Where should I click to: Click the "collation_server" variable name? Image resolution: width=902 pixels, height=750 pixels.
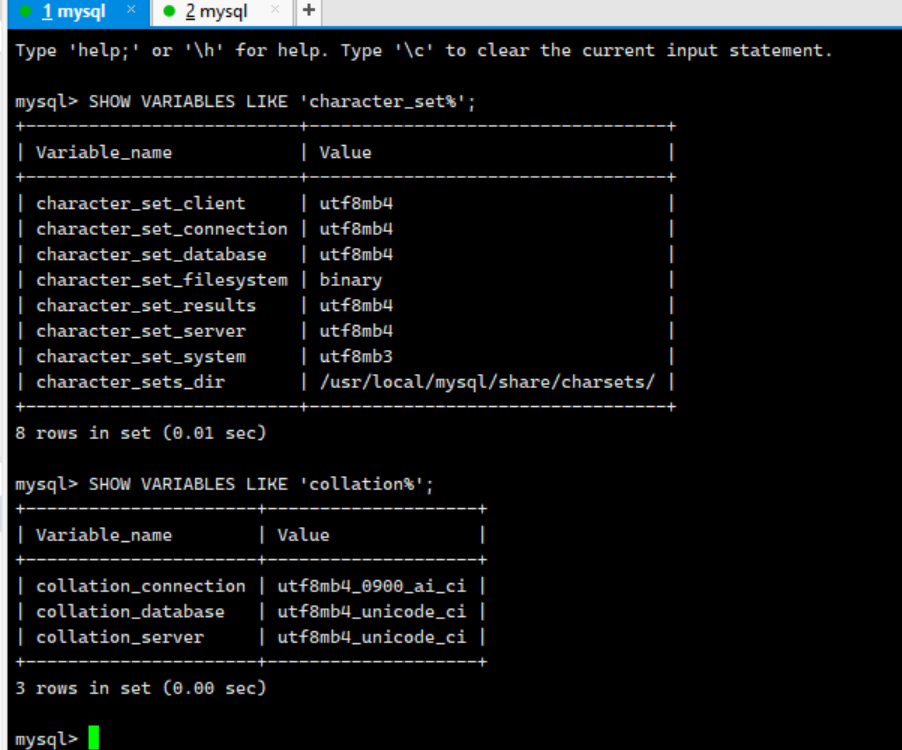[x=119, y=637]
